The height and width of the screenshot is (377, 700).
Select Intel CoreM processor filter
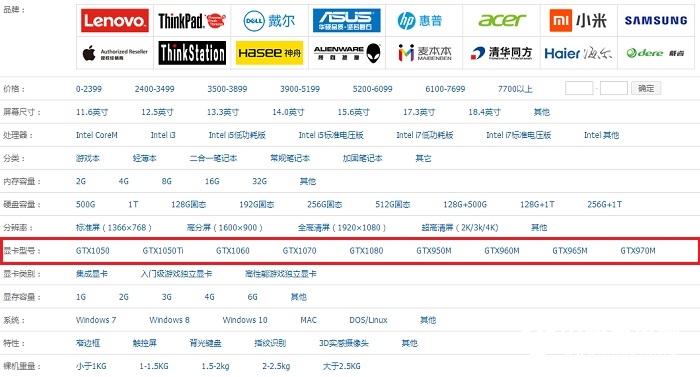97,135
